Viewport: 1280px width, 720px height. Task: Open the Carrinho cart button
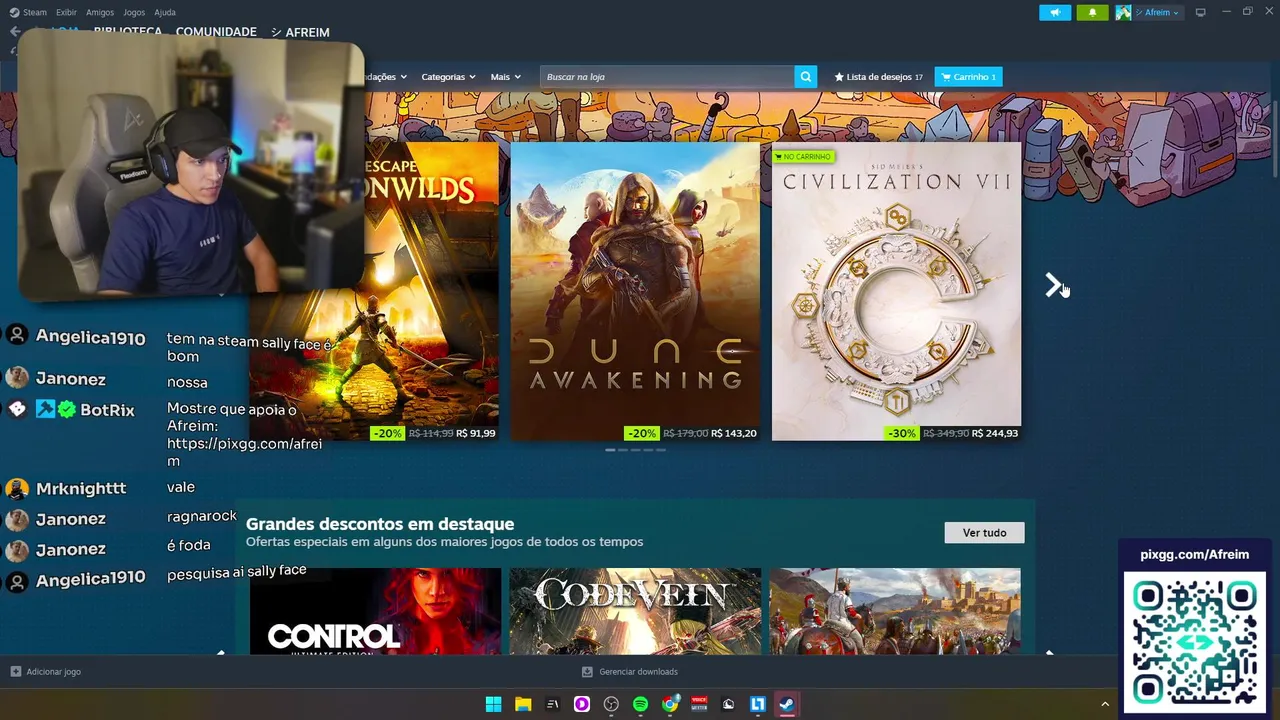pyautogui.click(x=968, y=77)
